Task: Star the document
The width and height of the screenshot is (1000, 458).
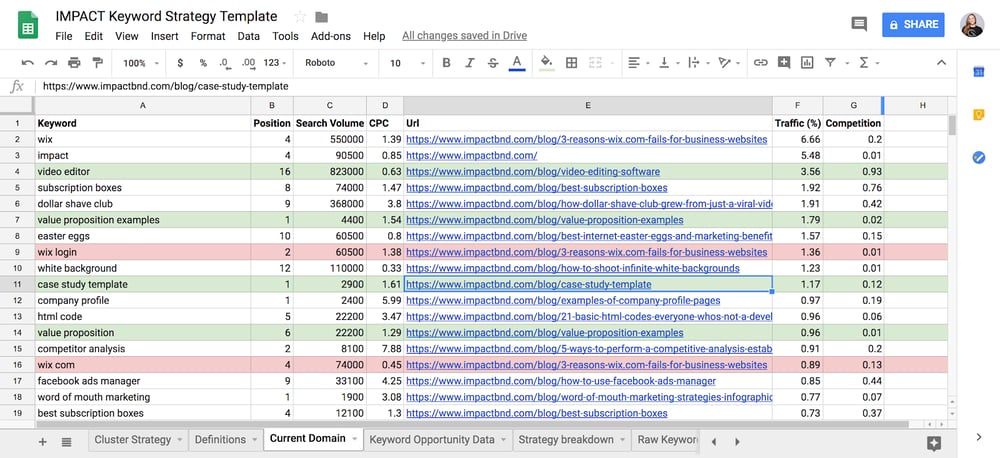Action: (300, 17)
